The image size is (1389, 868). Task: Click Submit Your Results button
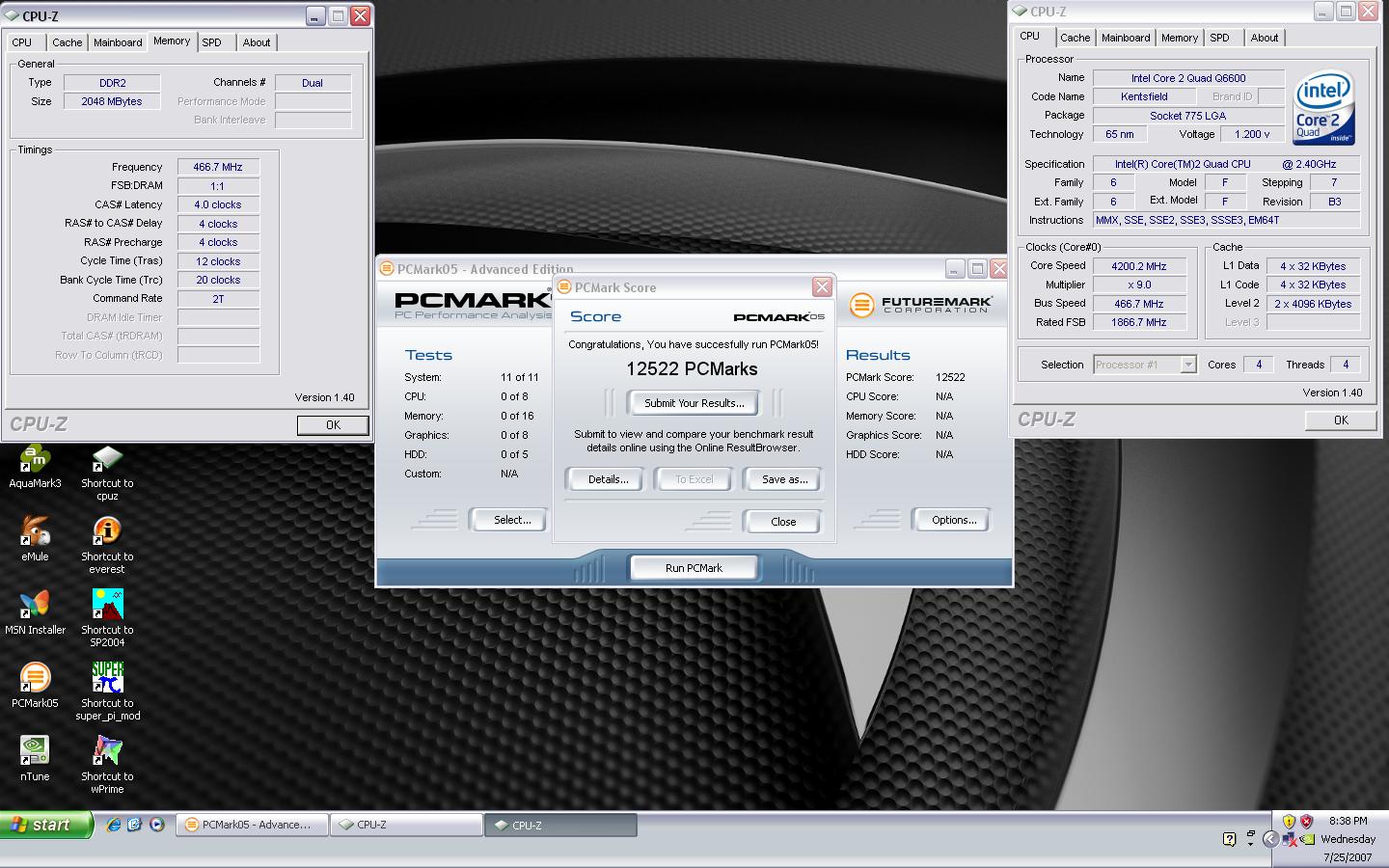coord(694,403)
